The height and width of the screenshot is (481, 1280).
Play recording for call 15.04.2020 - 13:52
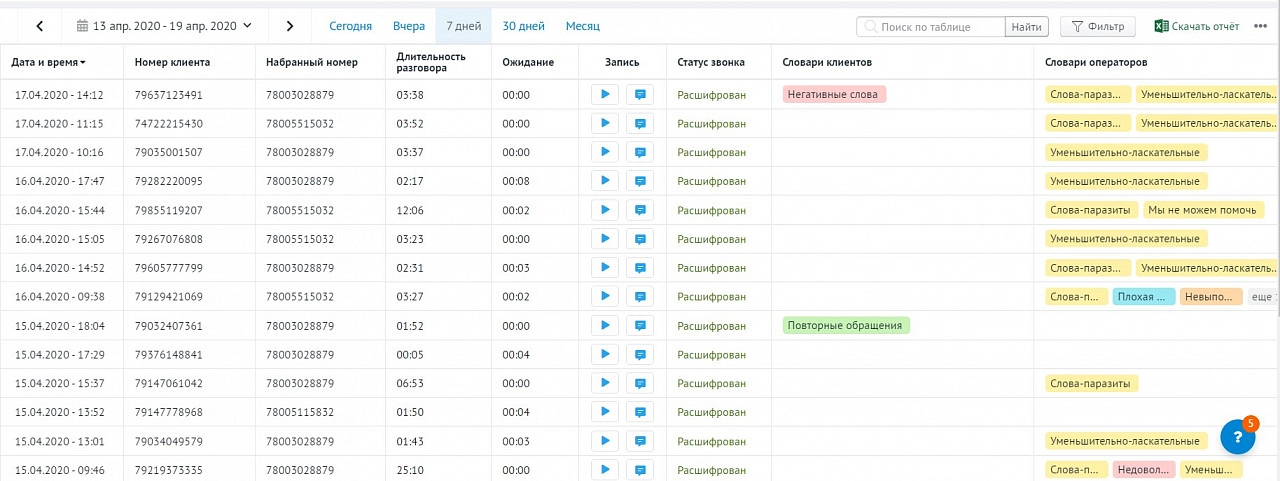point(604,412)
